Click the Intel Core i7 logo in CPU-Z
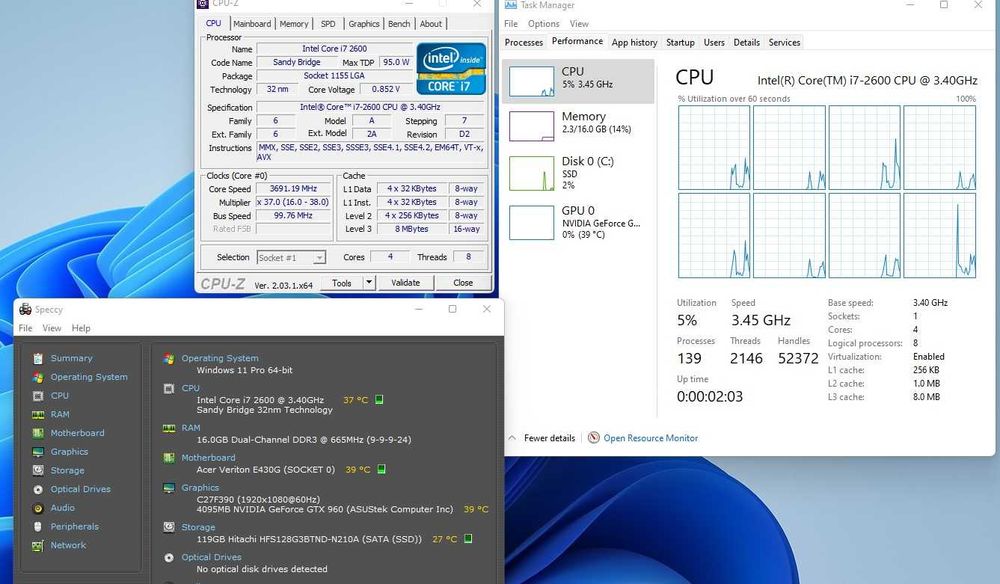 pos(451,69)
